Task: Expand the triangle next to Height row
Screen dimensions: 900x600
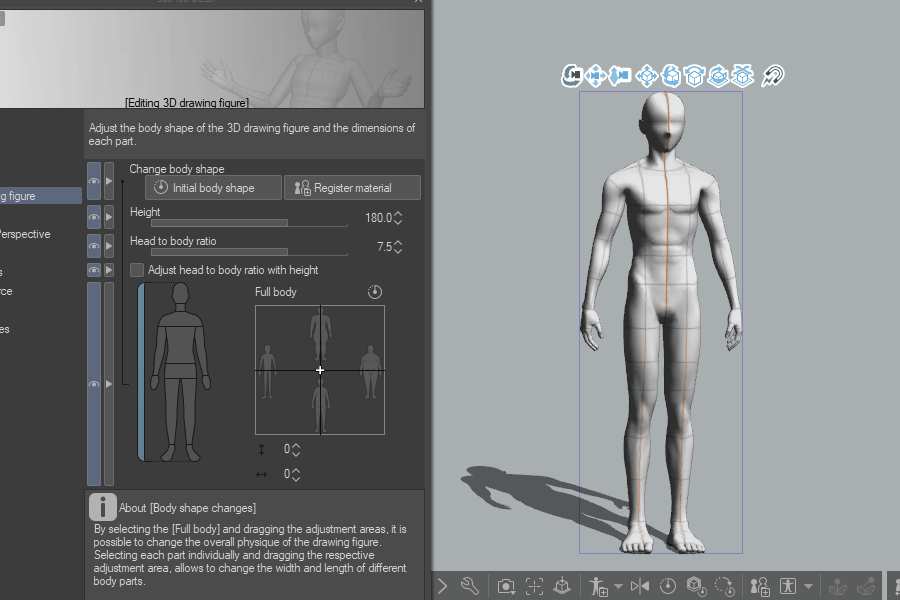Action: (108, 218)
